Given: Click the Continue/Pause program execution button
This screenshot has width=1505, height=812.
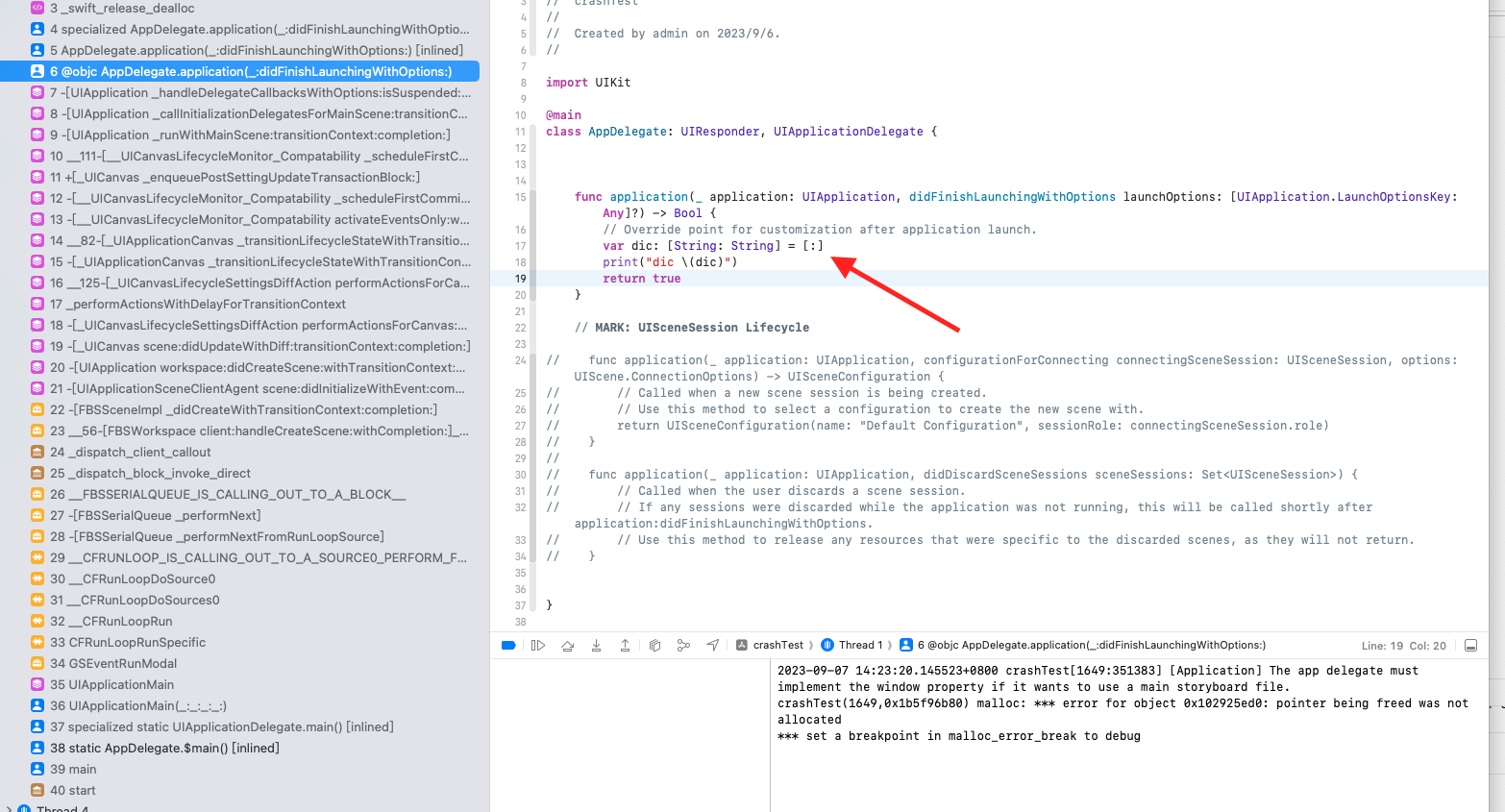Looking at the screenshot, I should tap(538, 645).
